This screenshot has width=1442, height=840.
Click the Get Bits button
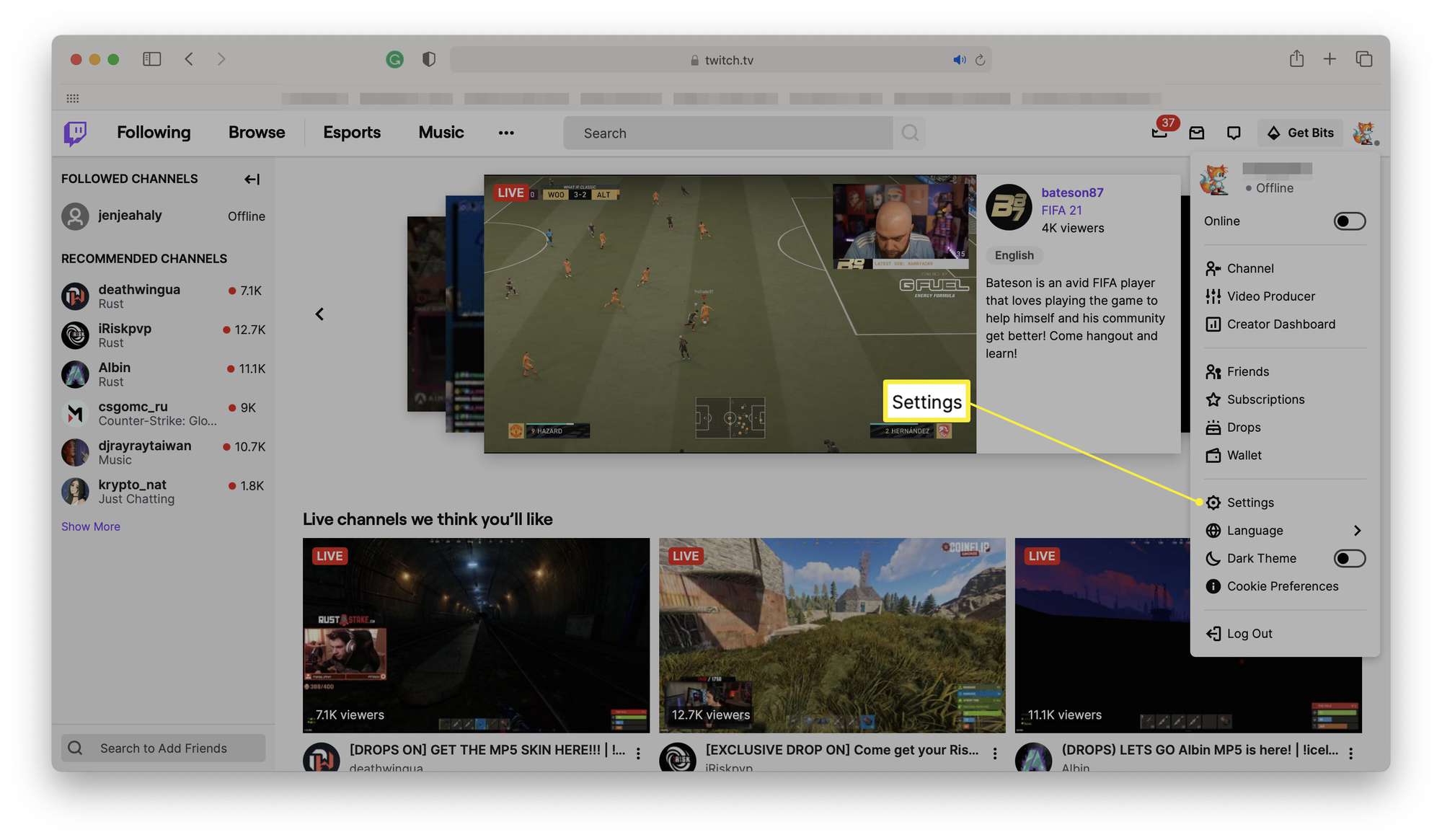pos(1301,133)
